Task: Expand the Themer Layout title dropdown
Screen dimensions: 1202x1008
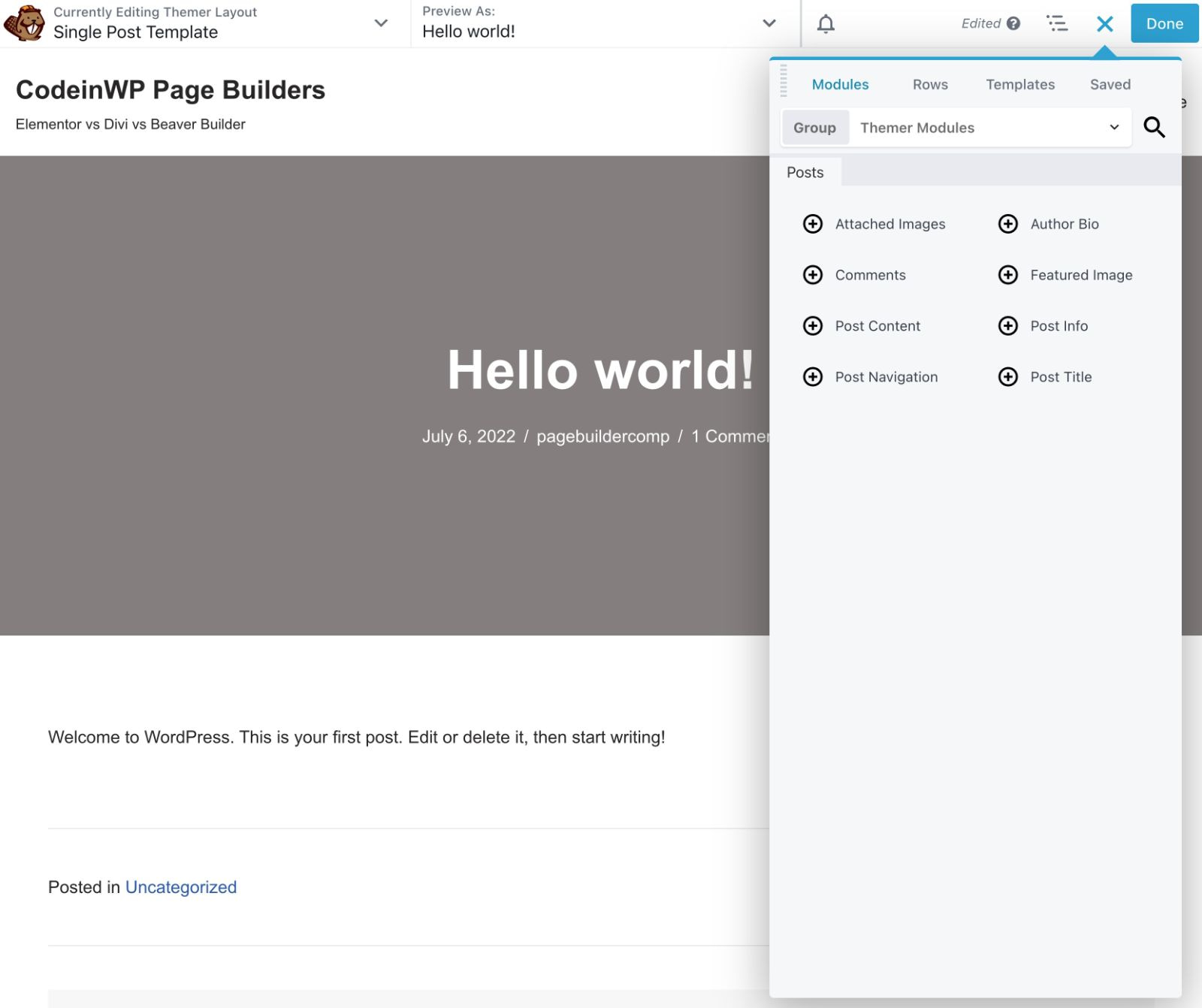Action: [381, 23]
